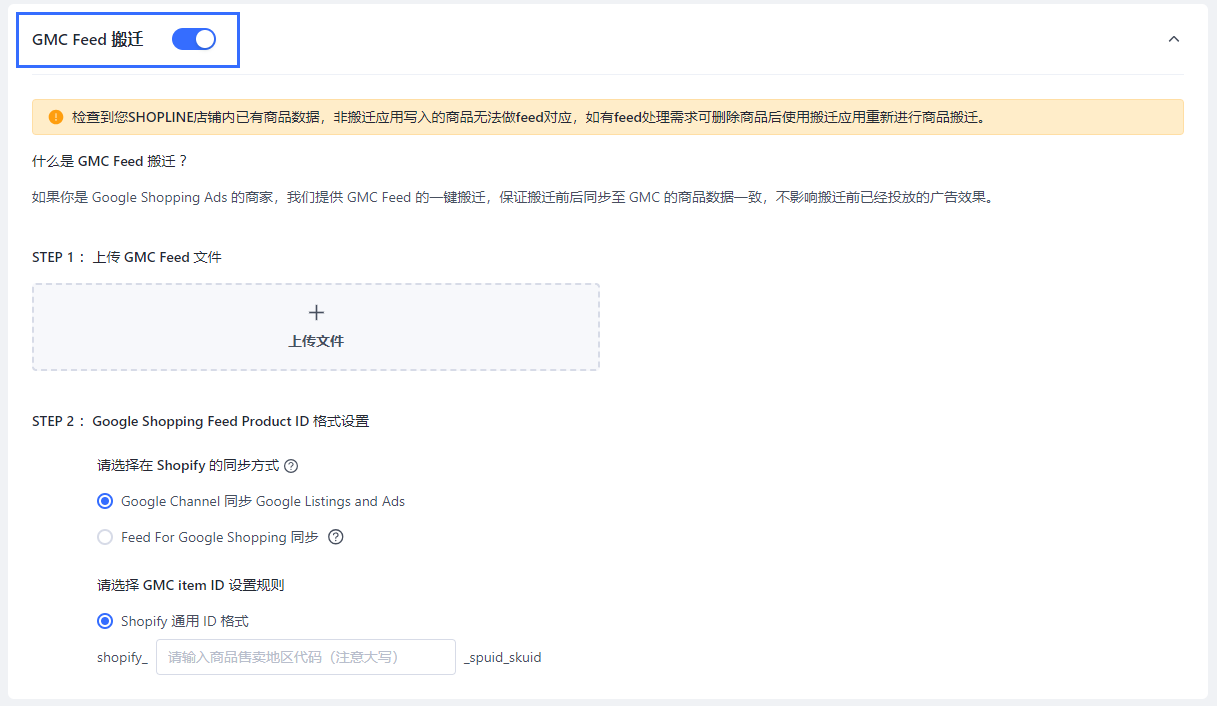Click the GMC Feed 搬迁 title text
The height and width of the screenshot is (706, 1217).
88,40
